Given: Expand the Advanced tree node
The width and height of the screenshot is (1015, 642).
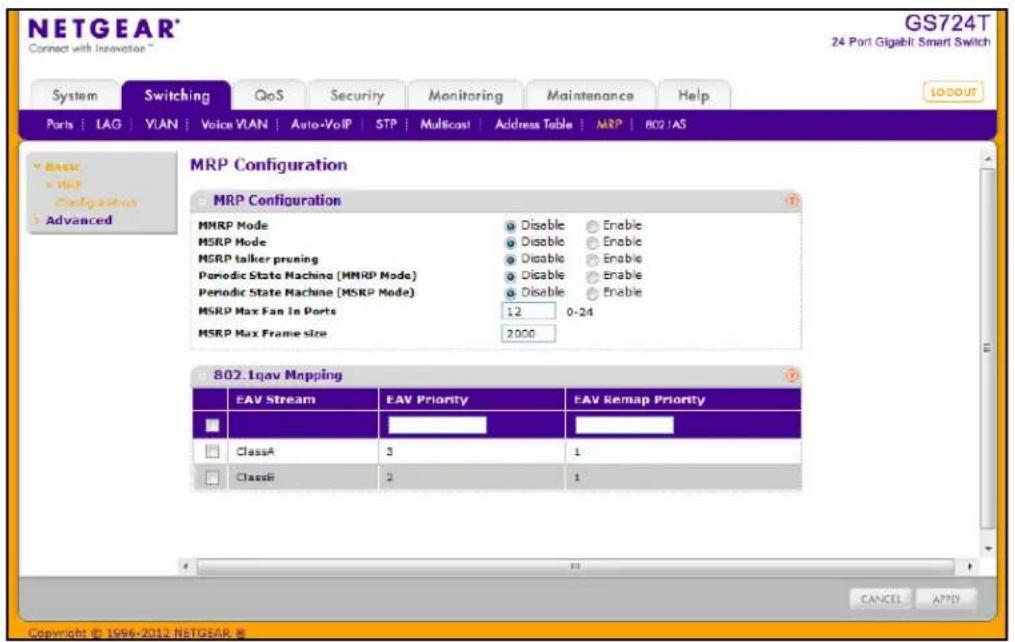Looking at the screenshot, I should pos(37,221).
